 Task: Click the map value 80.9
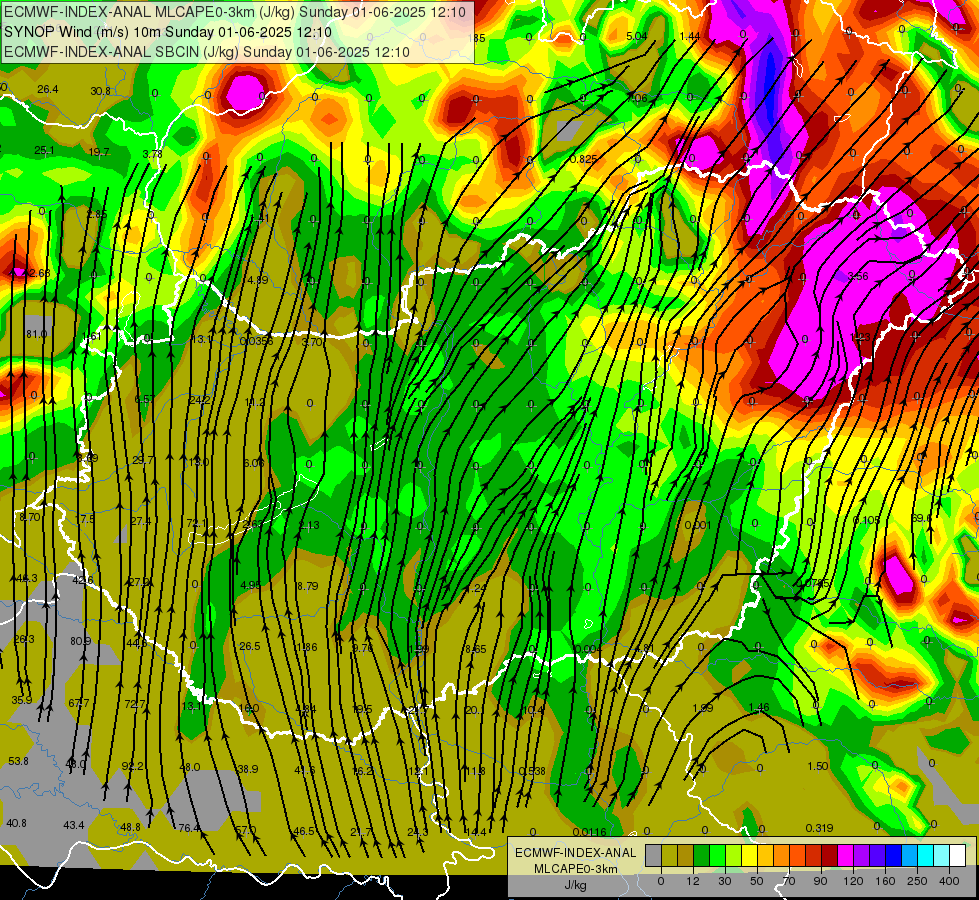[81, 641]
